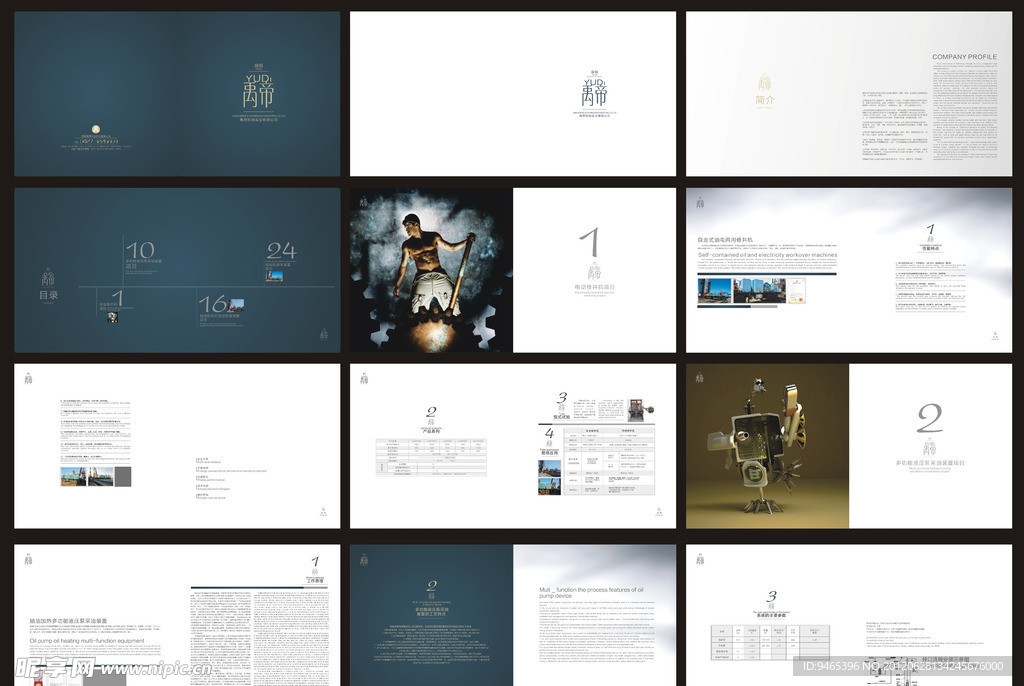Viewport: 1024px width, 686px height.
Task: Click 'Oil pump oil heating multi-function equipment' heading
Action: [x=87, y=641]
